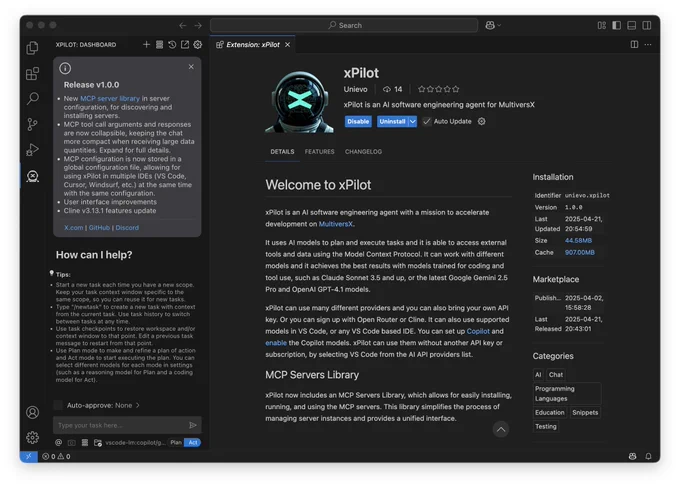Toggle bottom panel visibility
Image resolution: width=680 pixels, height=487 pixels.
click(x=632, y=26)
